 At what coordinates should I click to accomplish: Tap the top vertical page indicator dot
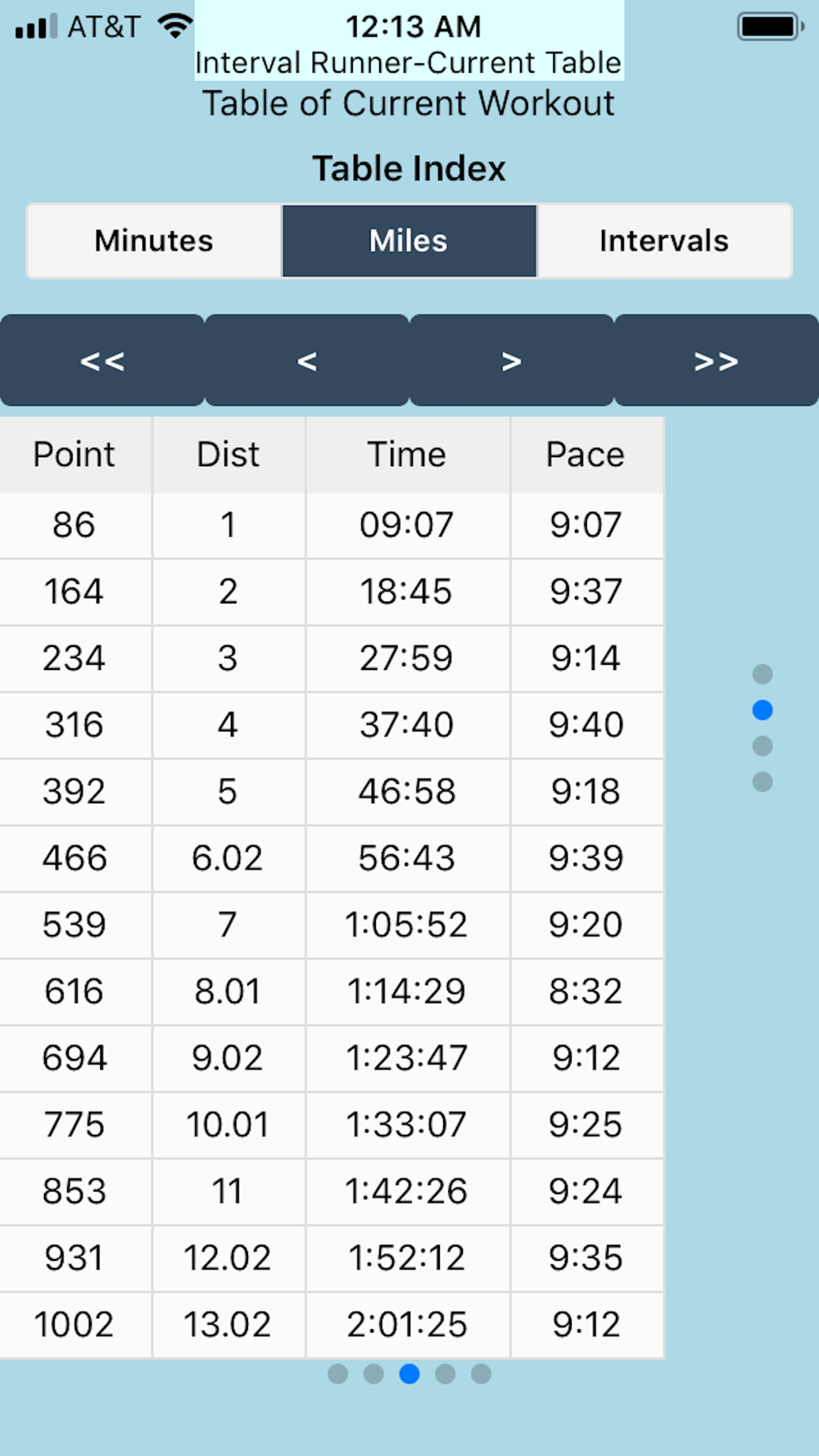click(x=762, y=674)
